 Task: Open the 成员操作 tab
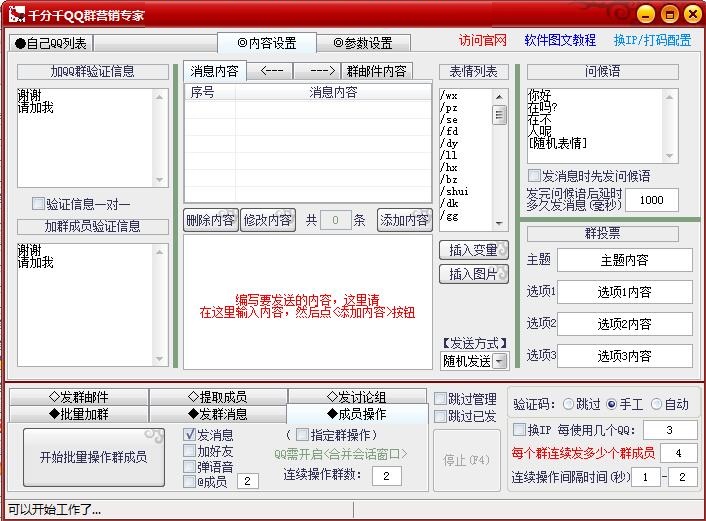tap(357, 414)
